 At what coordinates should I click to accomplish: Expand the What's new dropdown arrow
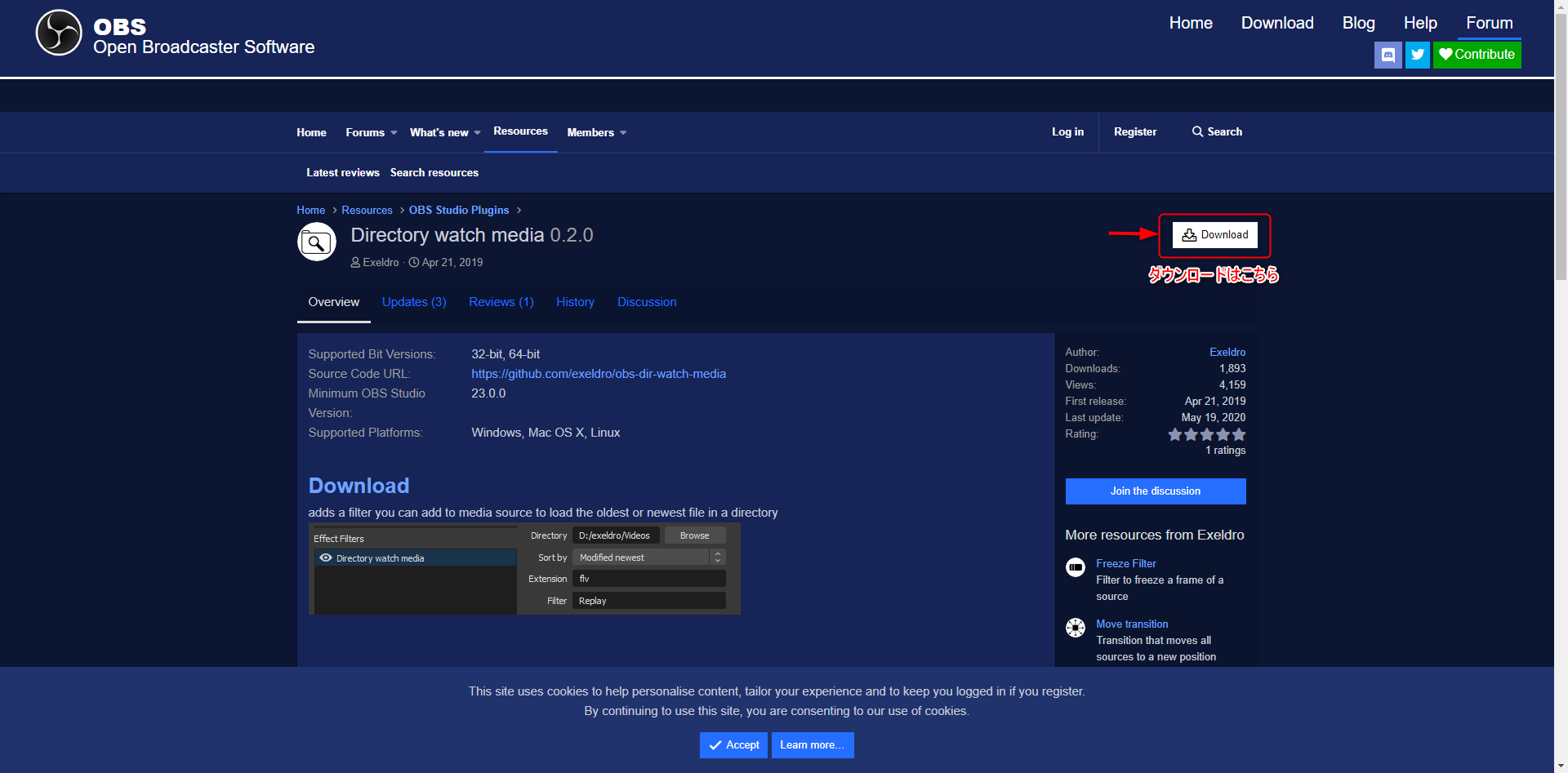coord(478,133)
